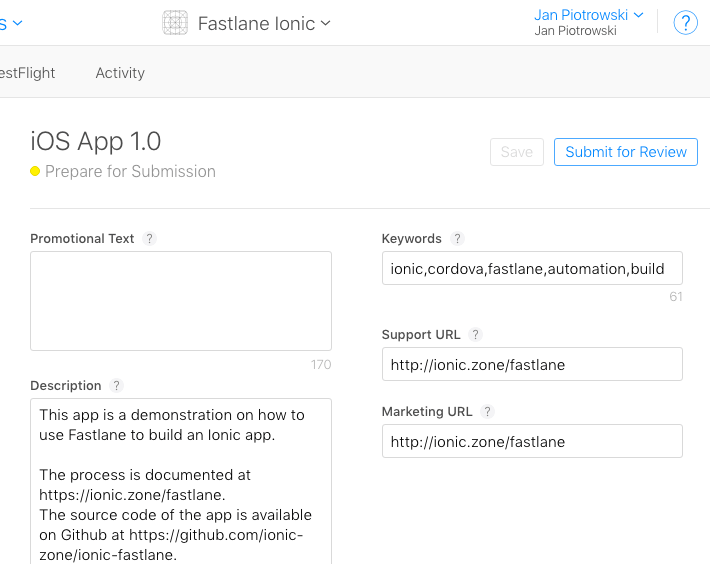Viewport: 710px width, 564px height.
Task: Open the help icon in the top bar
Action: [685, 23]
